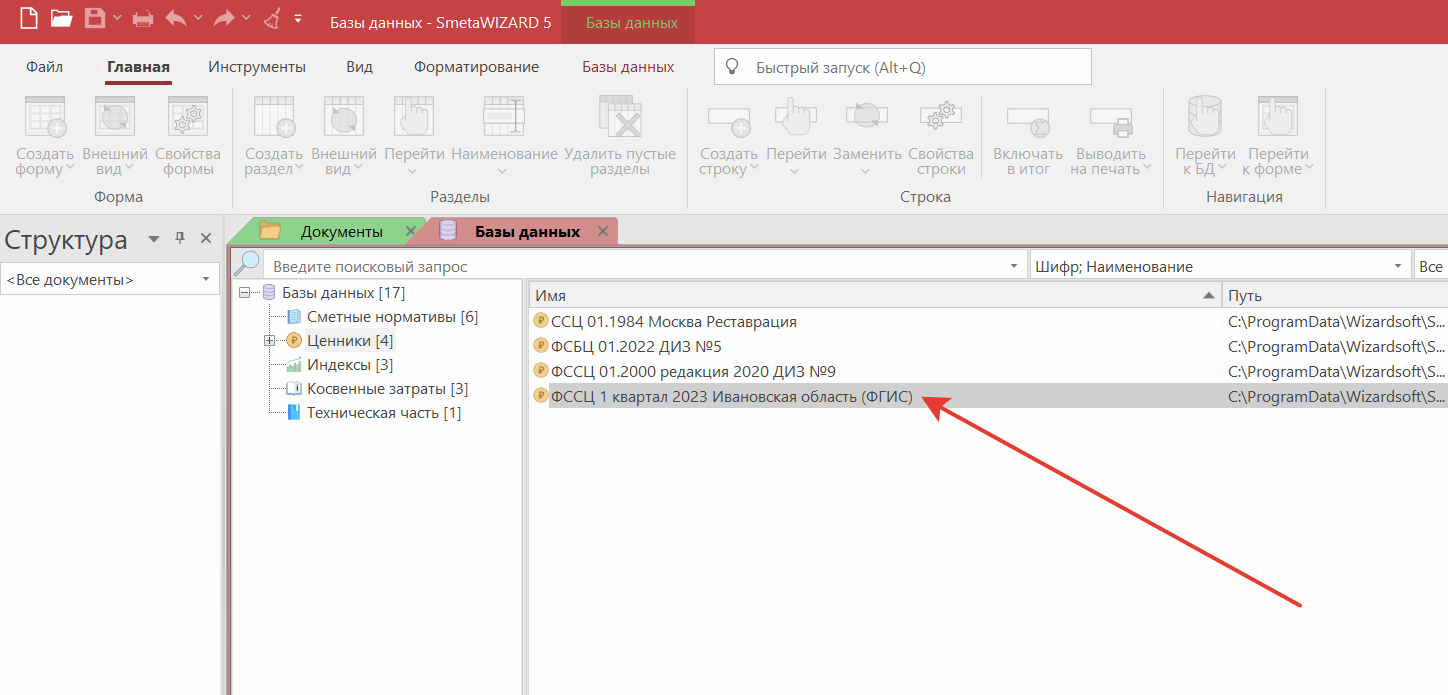Collapse the Базы данных [17] tree node
The height and width of the screenshot is (695, 1448).
(245, 293)
